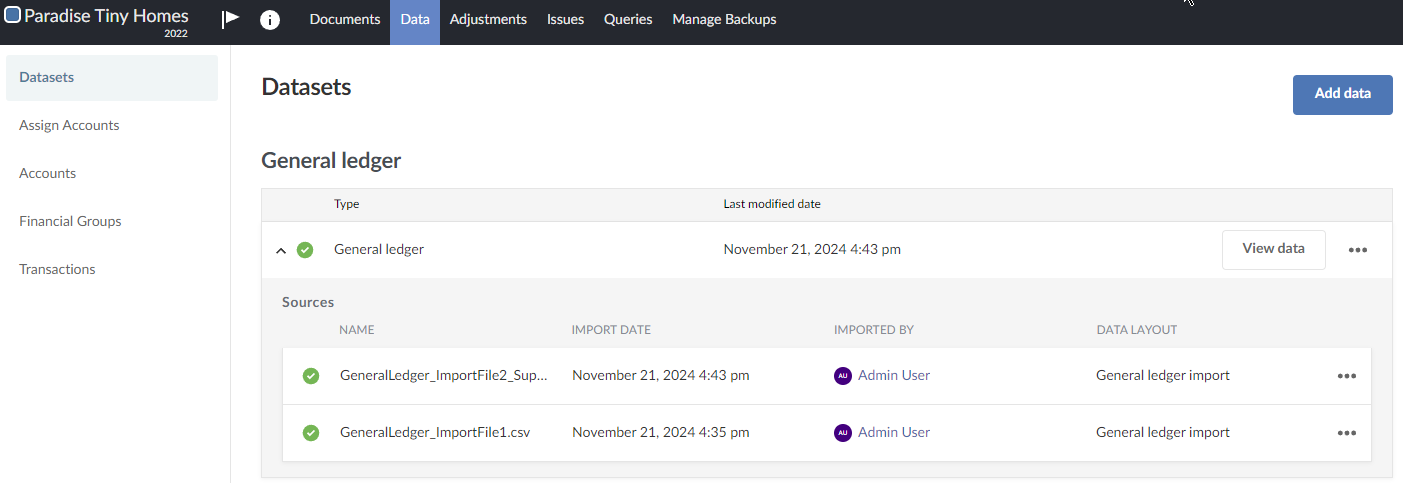Open the info icon in top bar

270,20
